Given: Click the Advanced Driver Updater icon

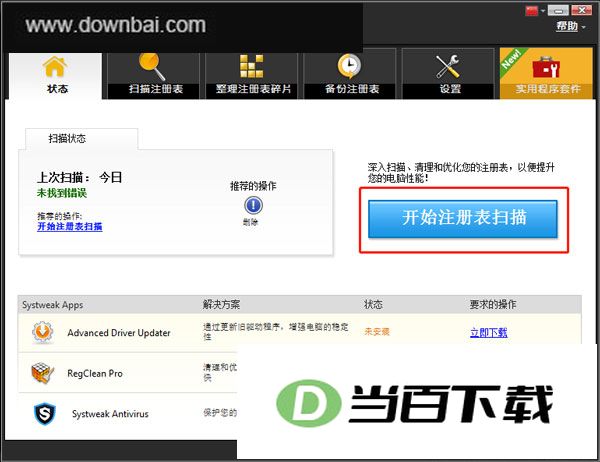Looking at the screenshot, I should click(42, 333).
